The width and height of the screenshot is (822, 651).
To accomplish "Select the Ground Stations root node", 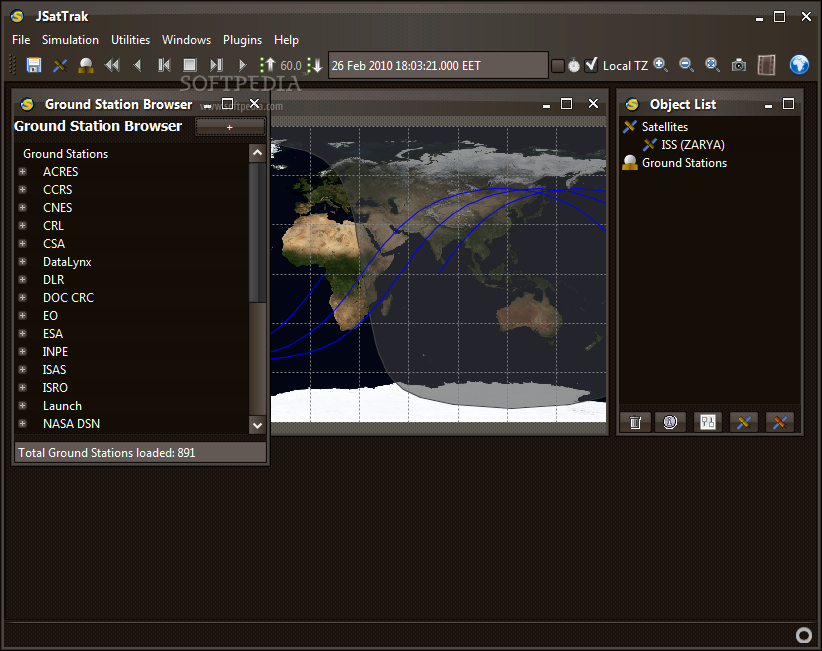I will click(66, 154).
